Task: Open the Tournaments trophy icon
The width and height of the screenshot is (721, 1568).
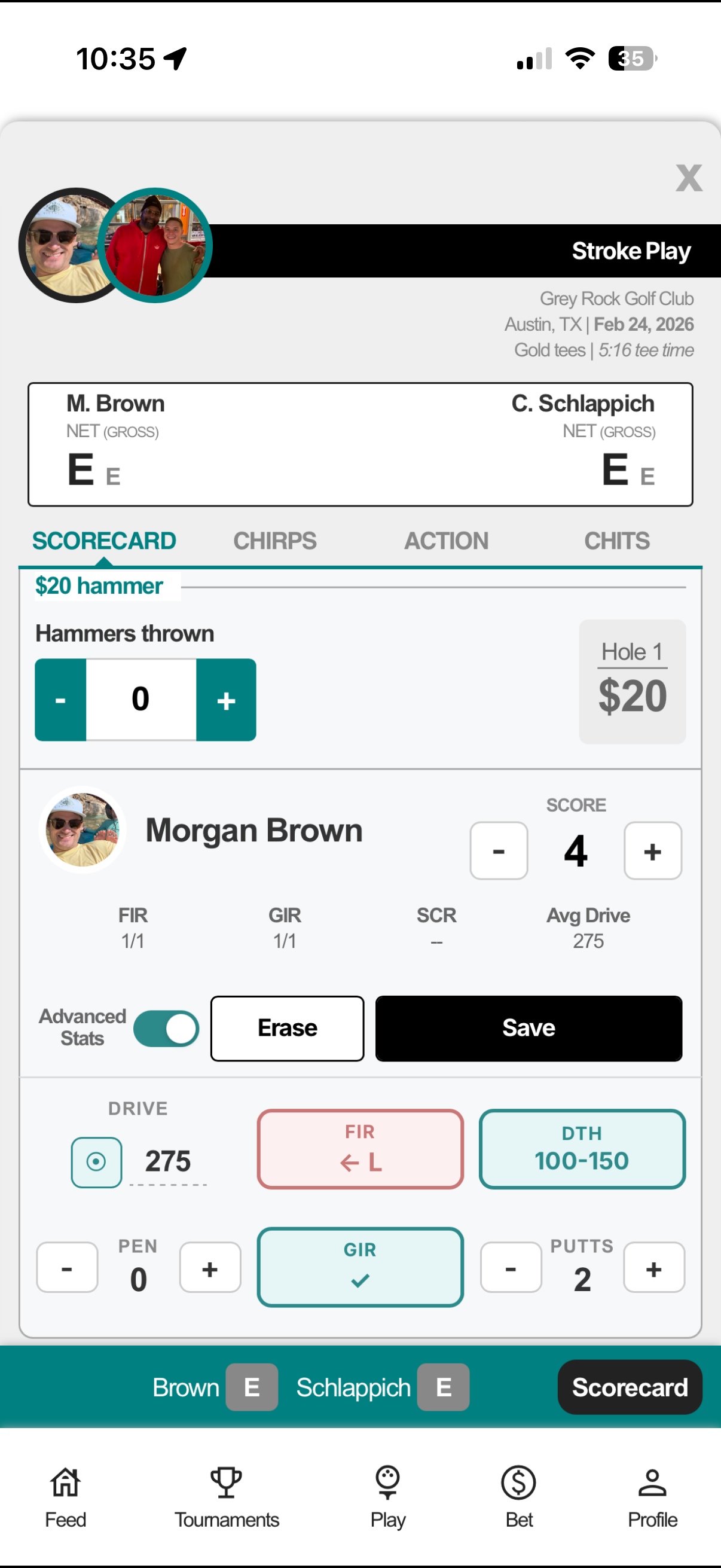Action: pyautogui.click(x=227, y=1483)
